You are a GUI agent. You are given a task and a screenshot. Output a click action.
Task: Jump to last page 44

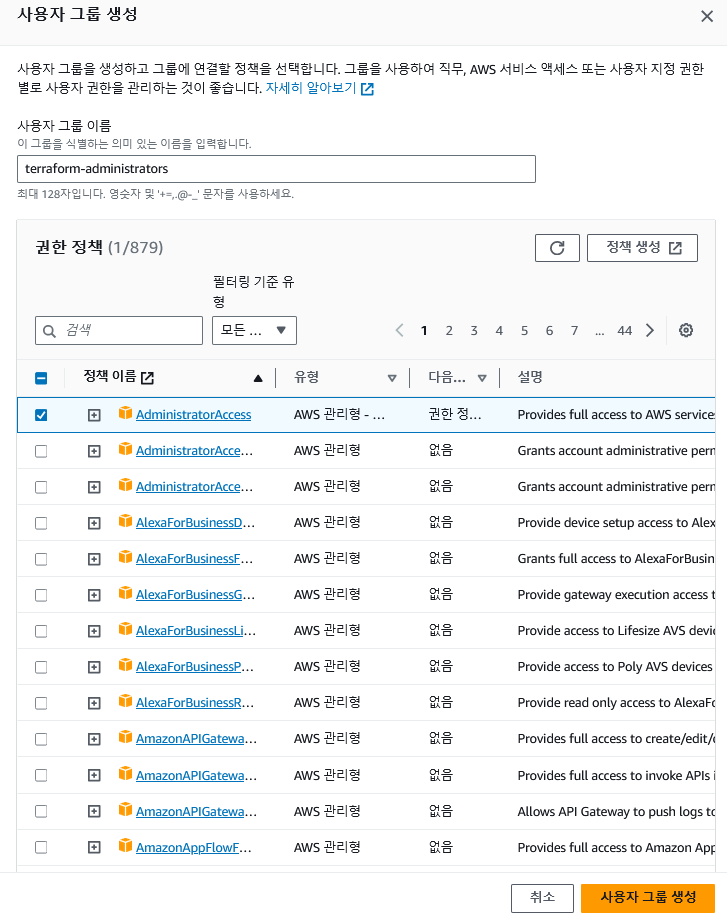click(x=624, y=331)
